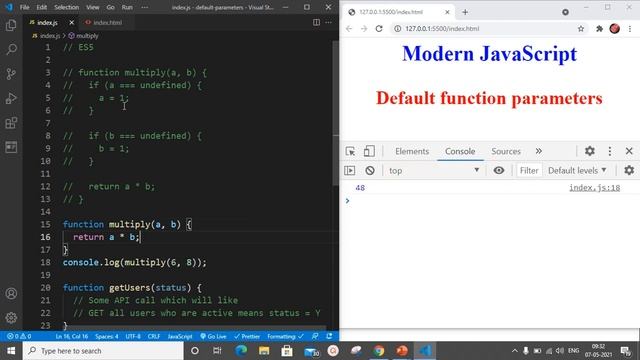
Task: Open Run and Debug view
Action: tap(11, 98)
